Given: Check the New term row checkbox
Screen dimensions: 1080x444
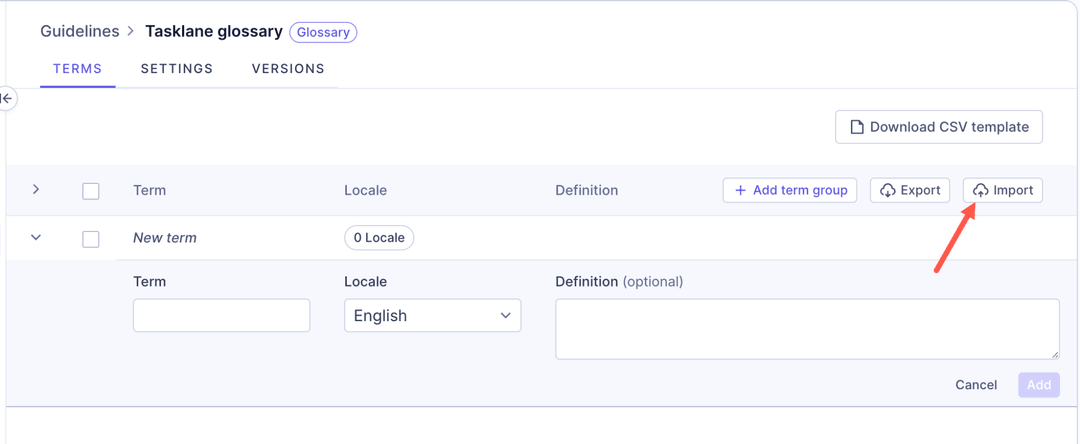Looking at the screenshot, I should coord(91,239).
